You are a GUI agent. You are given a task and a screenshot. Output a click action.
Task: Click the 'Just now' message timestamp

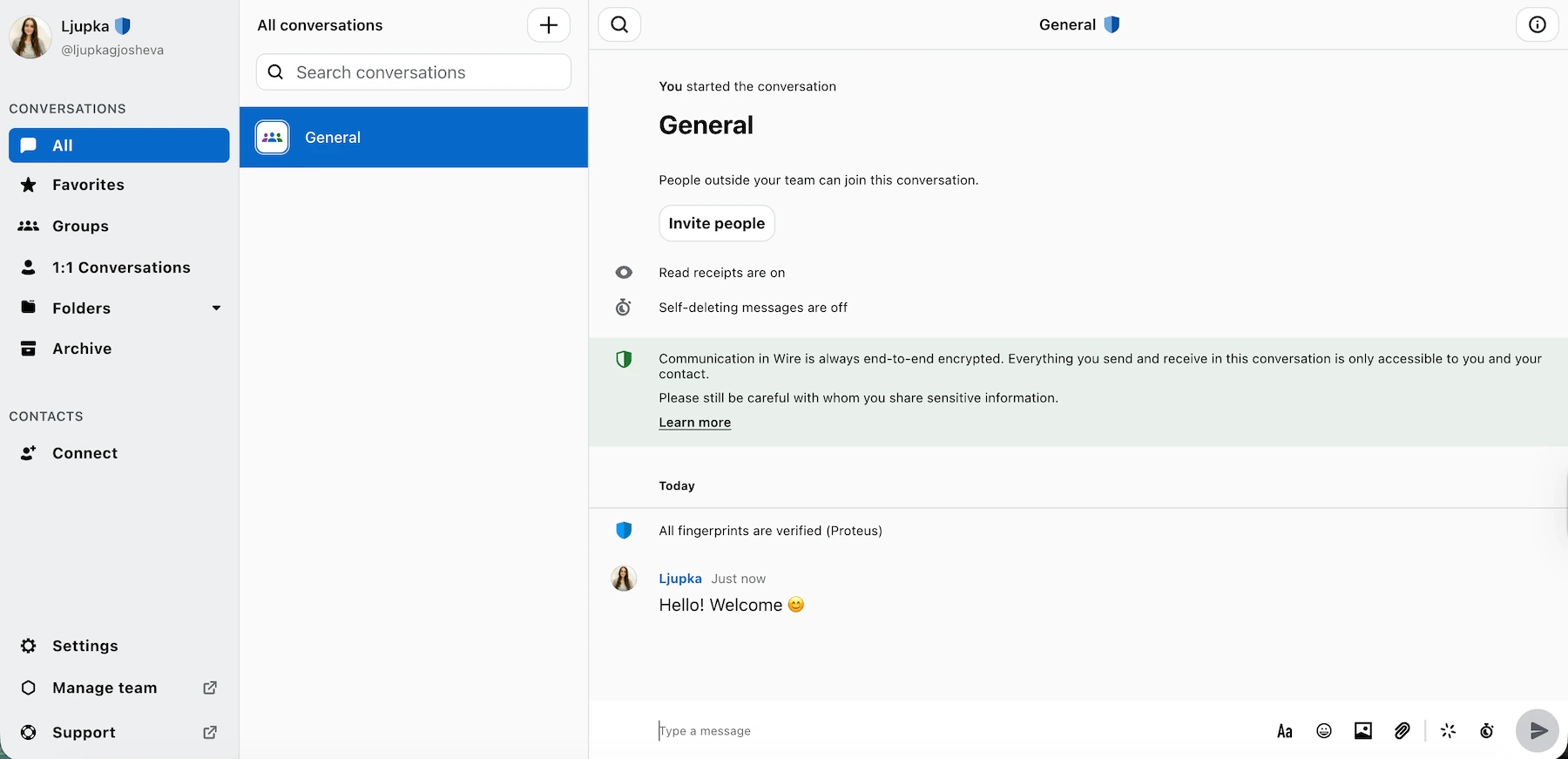(739, 579)
